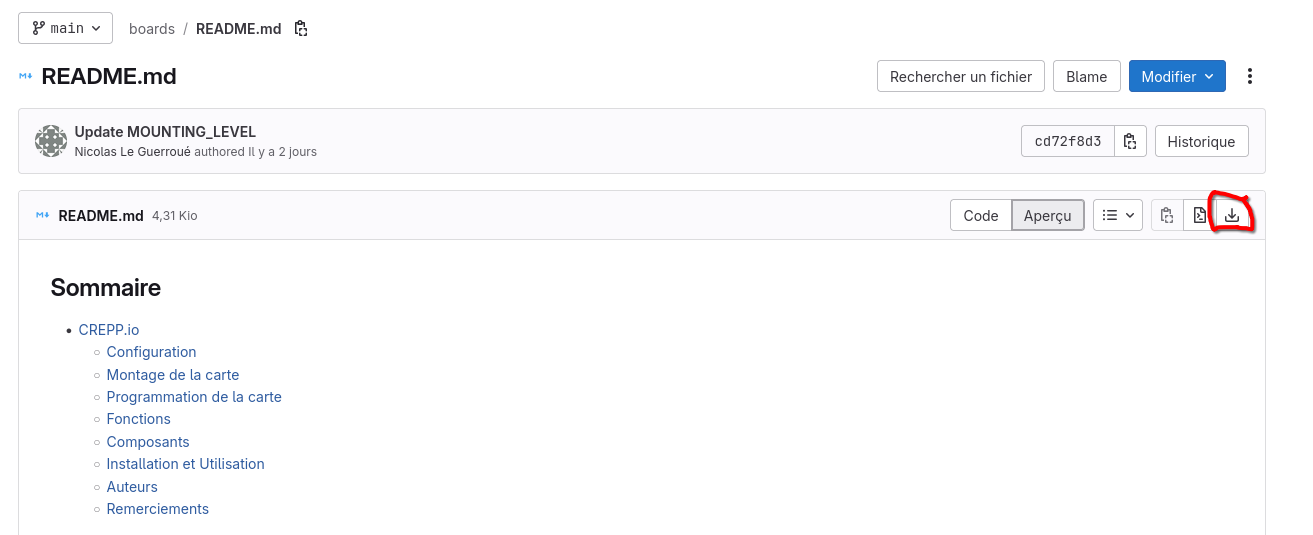
Task: Click the Blame button
Action: pos(1086,76)
